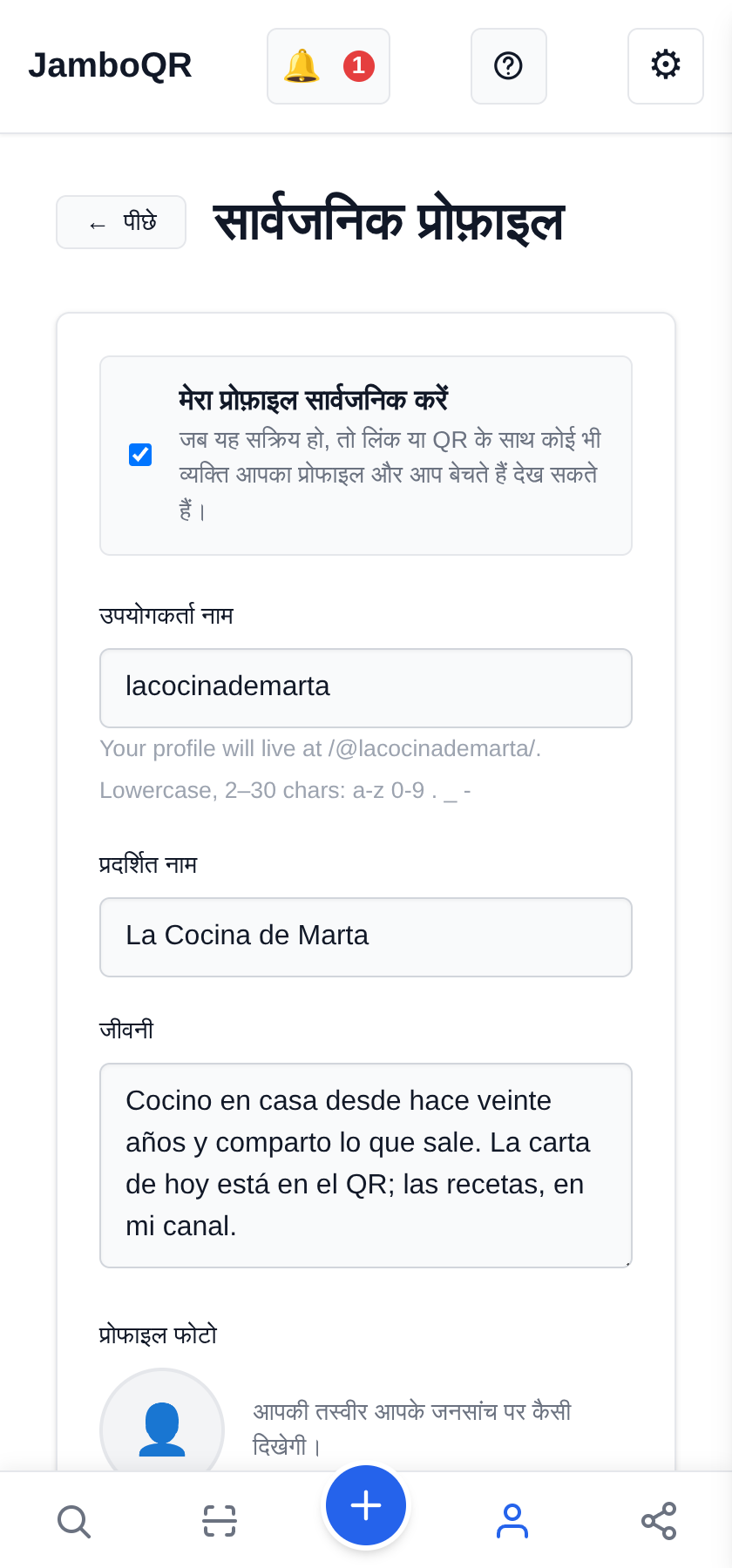Image resolution: width=732 pixels, height=1568 pixels.
Task: Click the सार्वजनिक प्रोफ़ाइल page heading
Action: [x=389, y=222]
